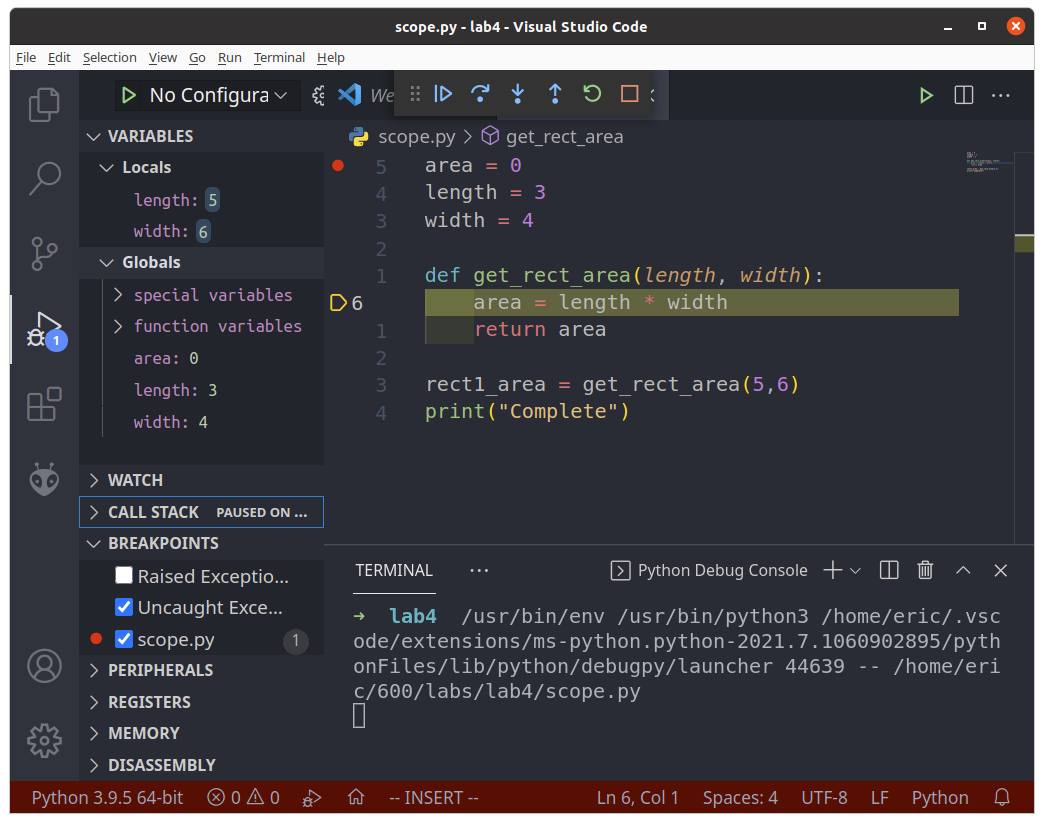Click Ln 6, Col 1 to go to line
Viewport: 1044px width, 823px height.
pyautogui.click(x=638, y=797)
